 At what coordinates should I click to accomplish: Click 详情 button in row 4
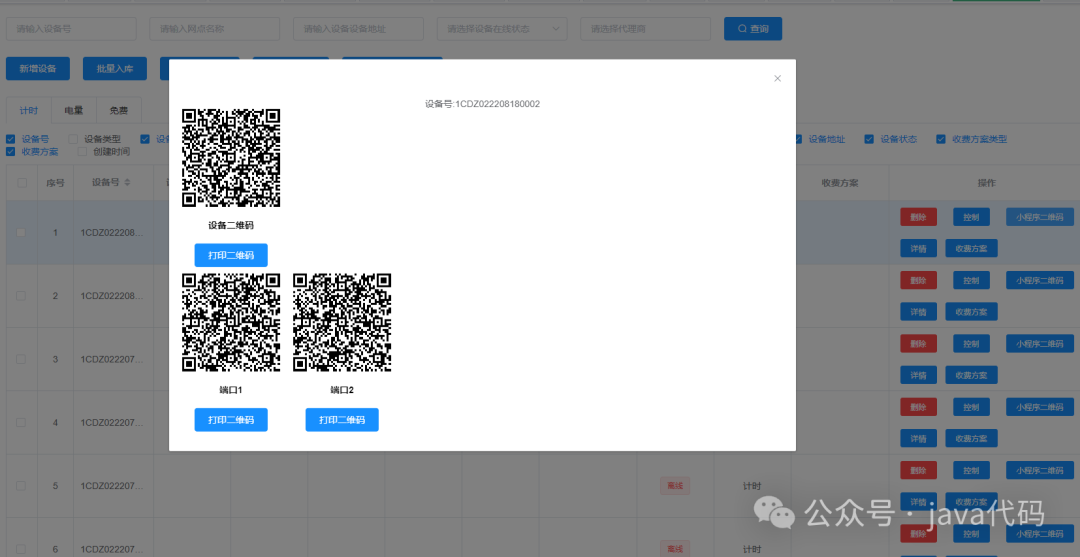[x=918, y=439]
